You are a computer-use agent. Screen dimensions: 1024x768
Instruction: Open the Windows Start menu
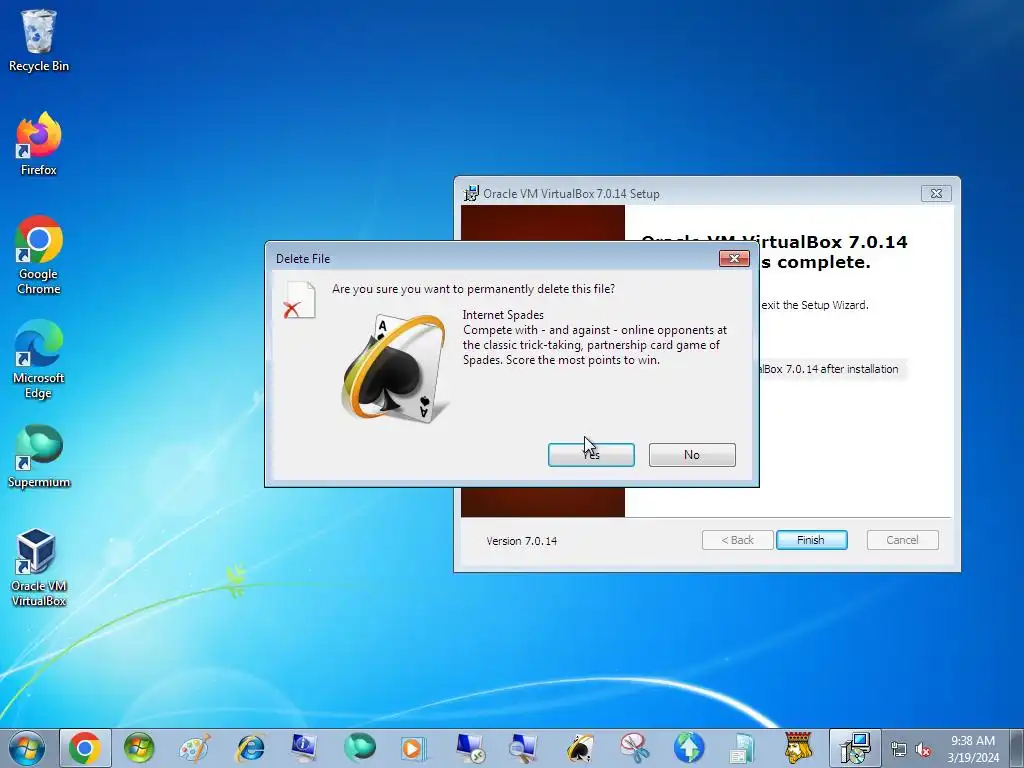tap(27, 748)
